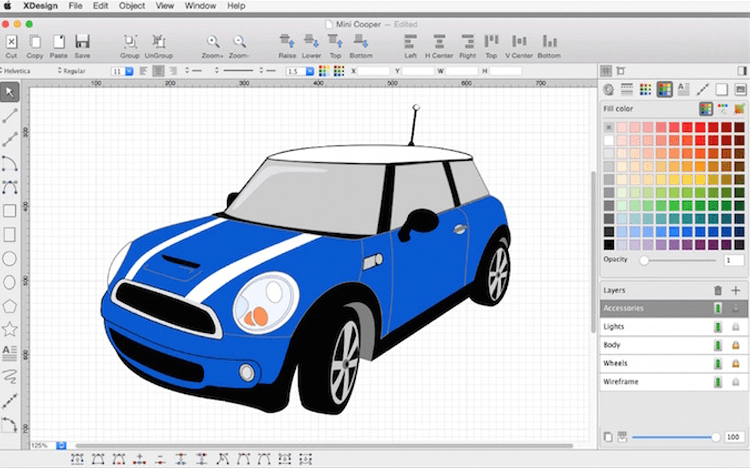This screenshot has height=468, width=750.
Task: Toggle visibility of Body layer
Action: pos(717,345)
